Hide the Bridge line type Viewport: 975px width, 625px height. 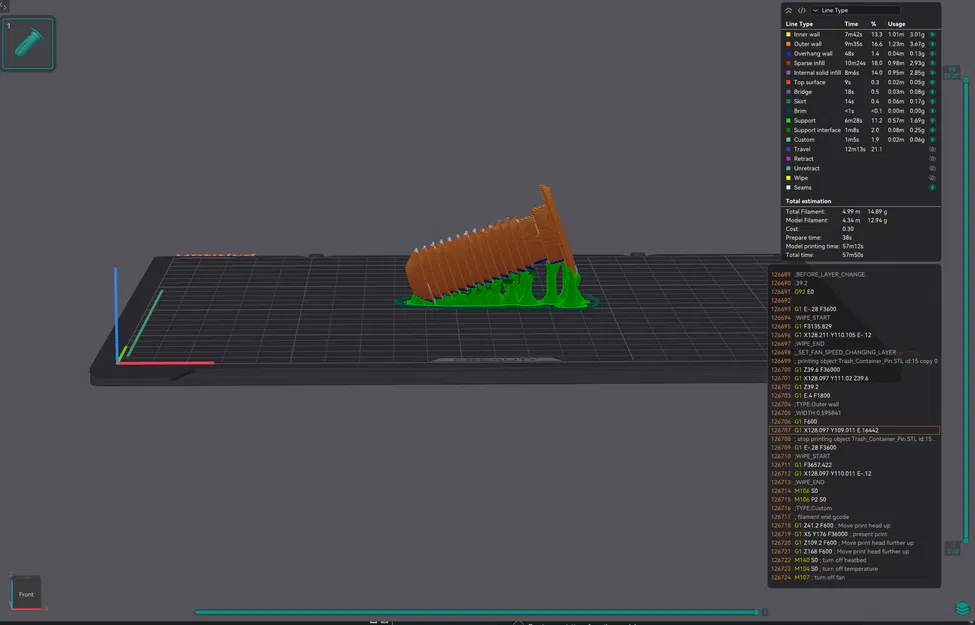pos(932,92)
